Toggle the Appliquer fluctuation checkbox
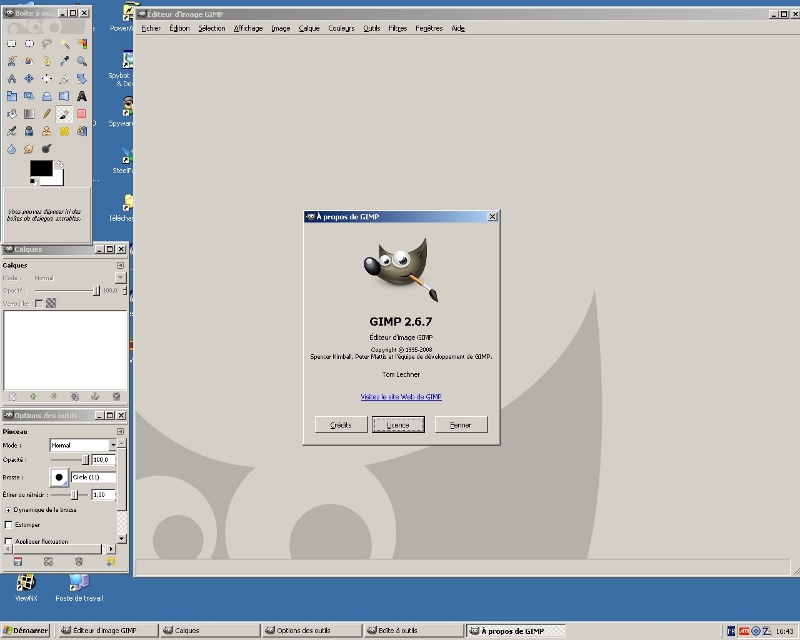The width and height of the screenshot is (800, 640). (x=9, y=541)
